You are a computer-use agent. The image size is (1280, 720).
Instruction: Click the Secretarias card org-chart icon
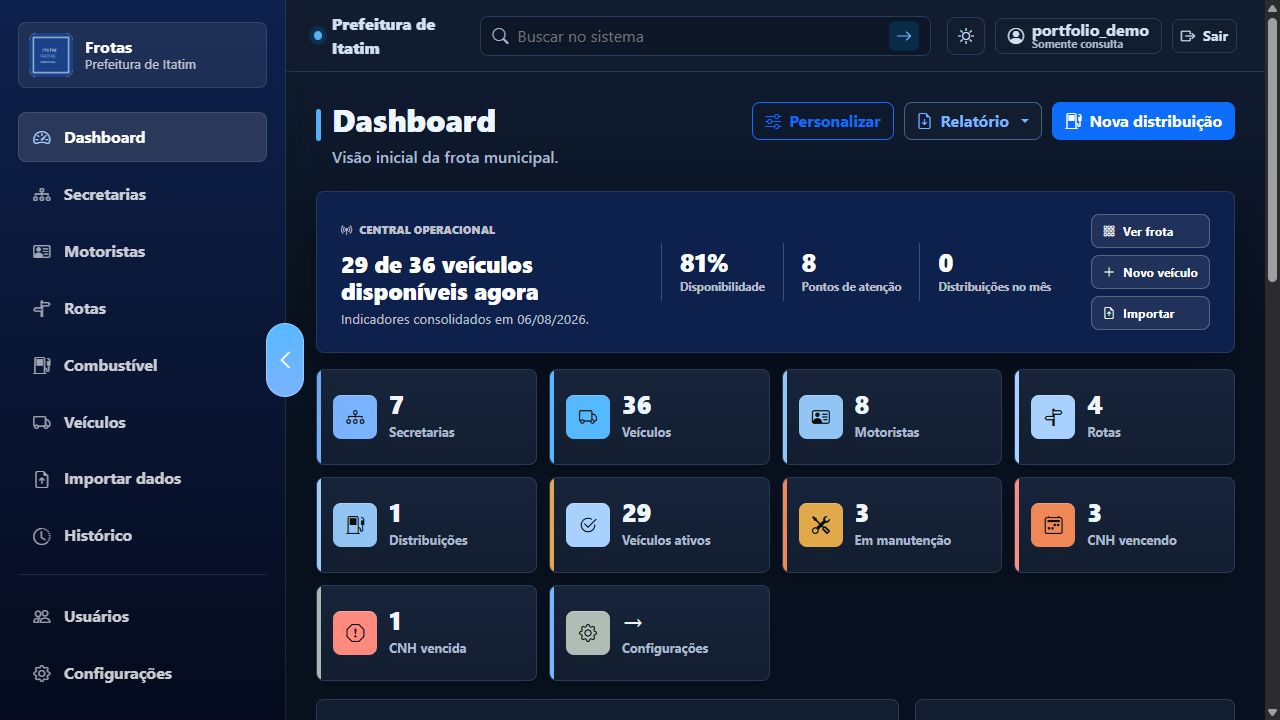pos(355,417)
